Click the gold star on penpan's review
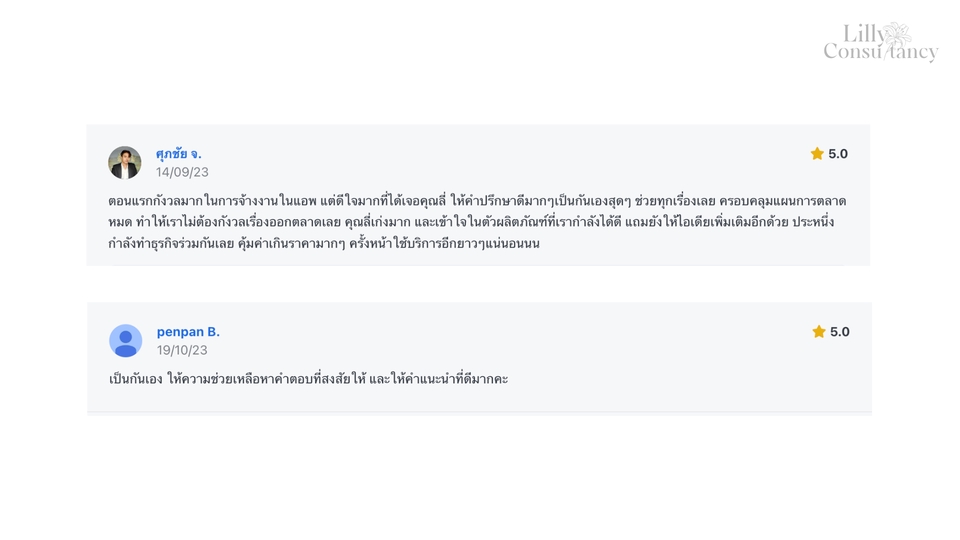The image size is (960, 540). (x=819, y=332)
